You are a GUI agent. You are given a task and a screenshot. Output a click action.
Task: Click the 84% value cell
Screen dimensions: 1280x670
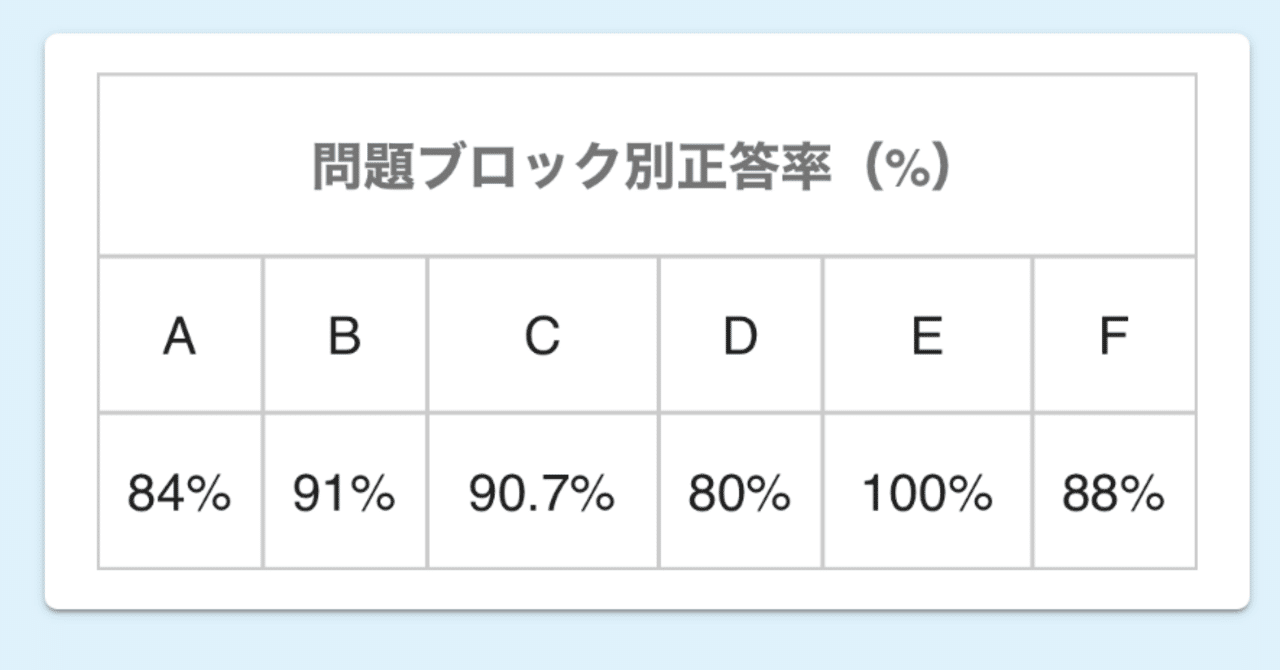180,494
